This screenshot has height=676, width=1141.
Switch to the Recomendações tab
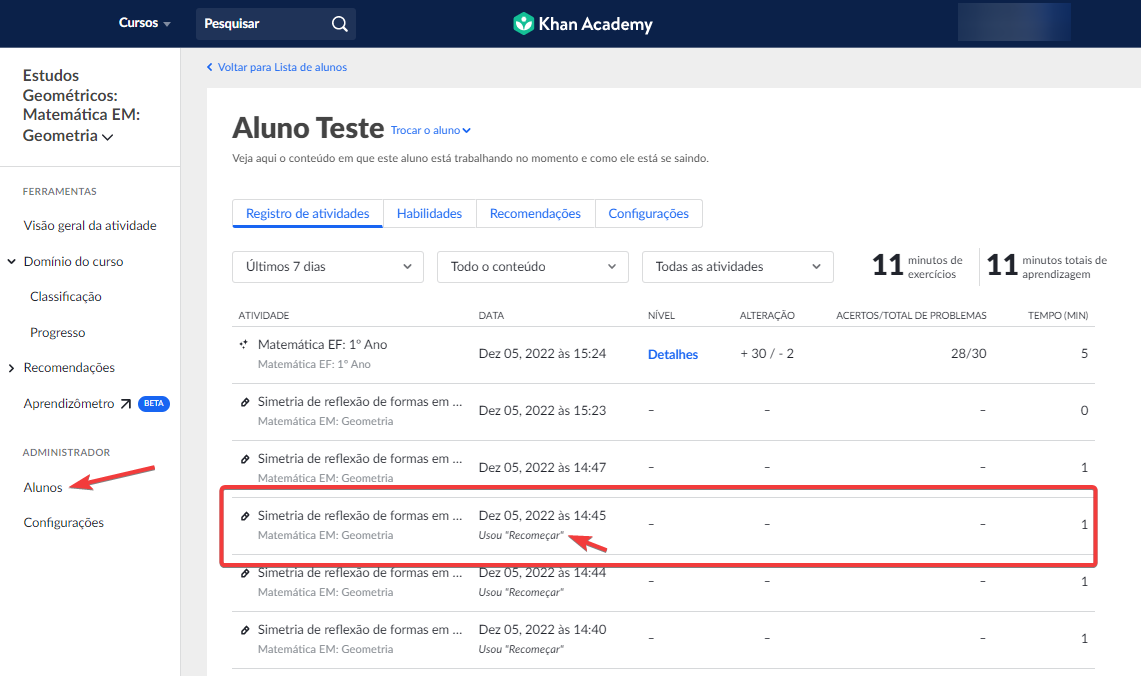[536, 214]
